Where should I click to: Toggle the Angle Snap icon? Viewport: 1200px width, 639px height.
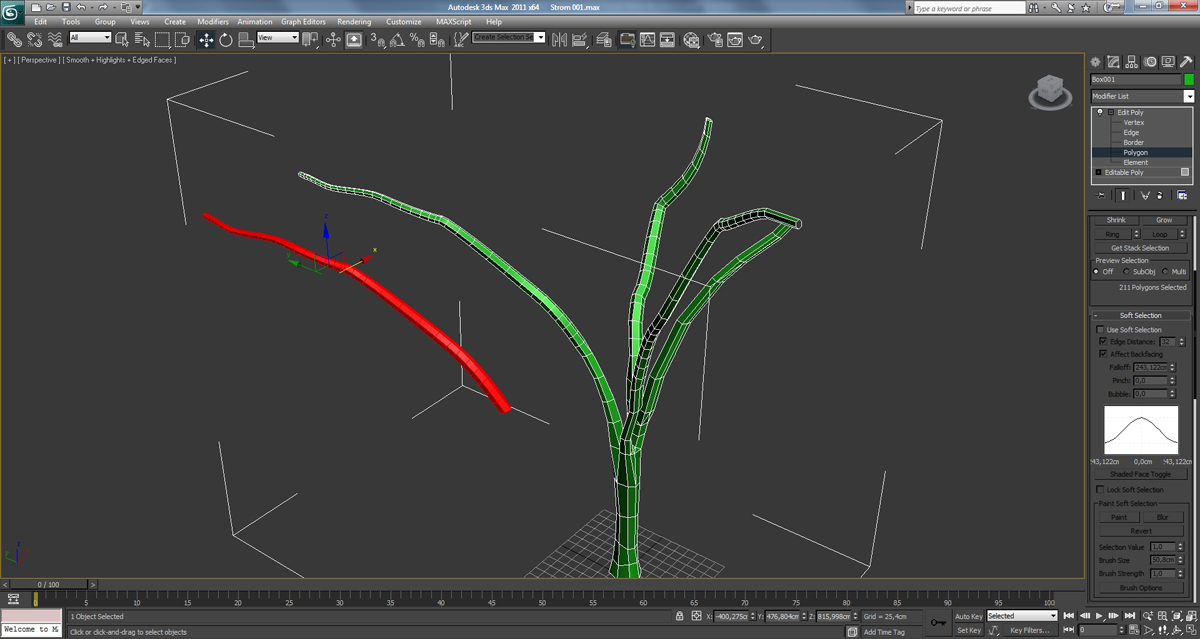click(x=397, y=39)
